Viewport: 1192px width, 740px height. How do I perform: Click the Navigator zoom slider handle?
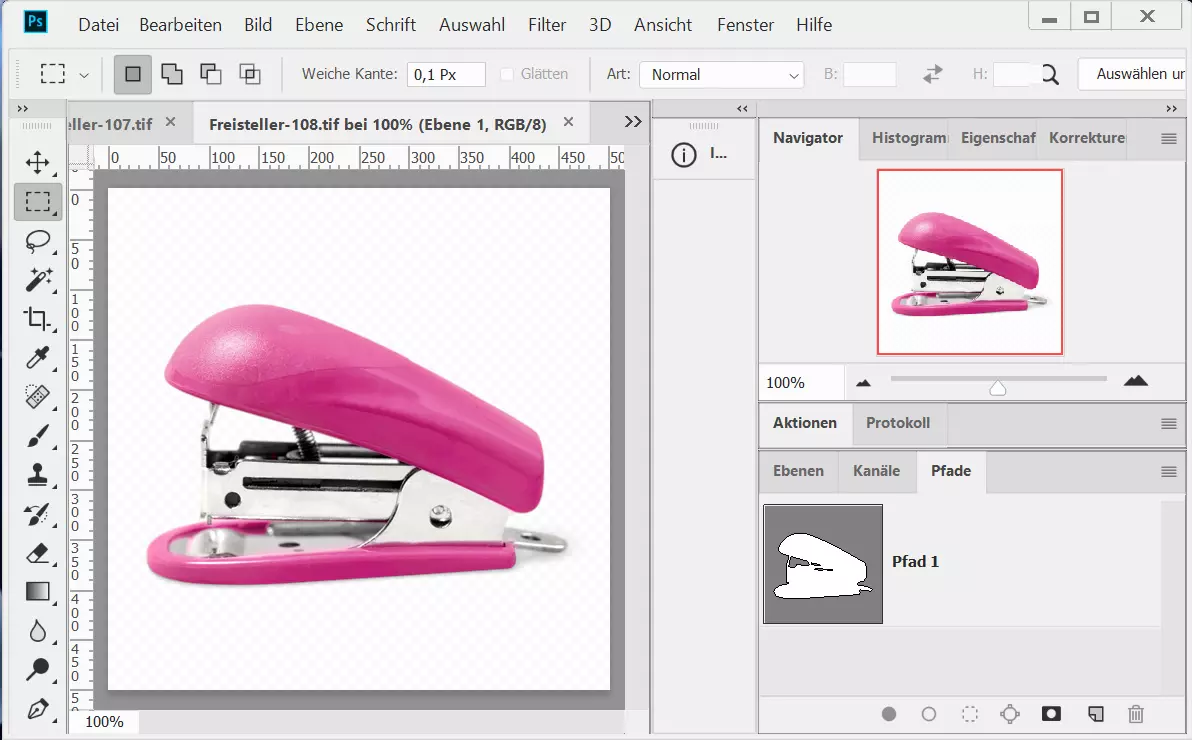(997, 387)
